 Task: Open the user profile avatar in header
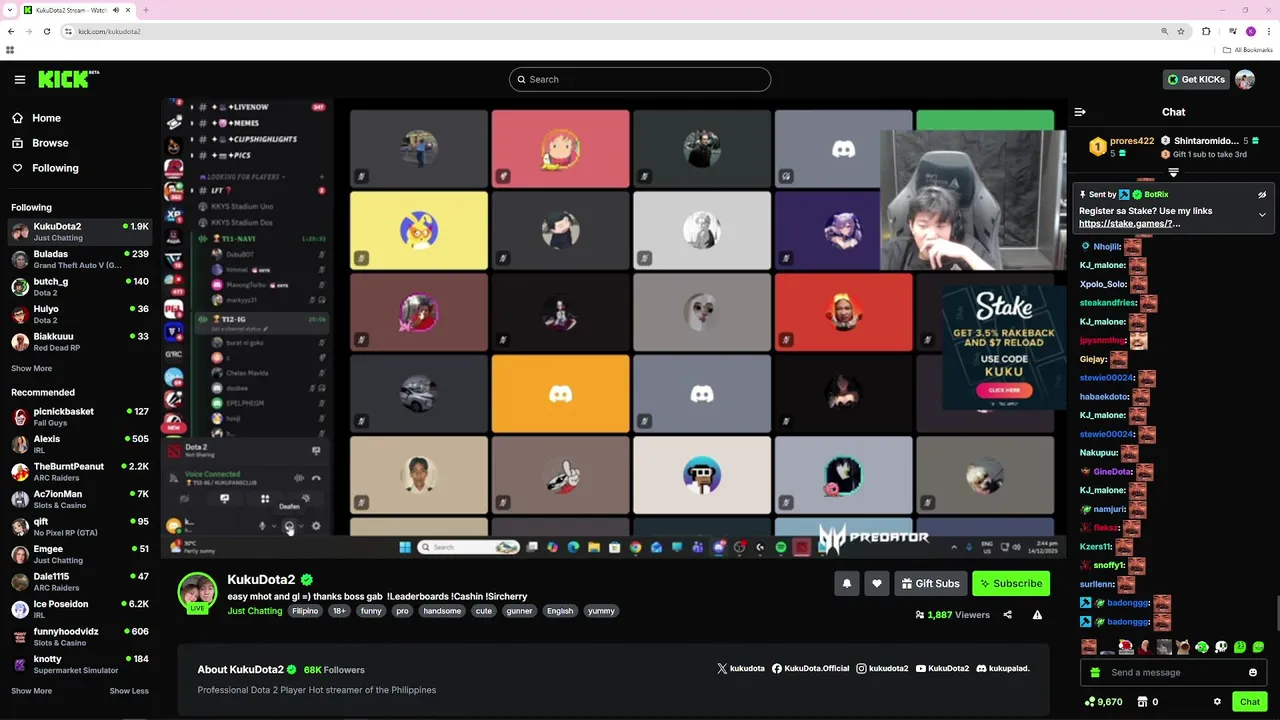tap(1245, 79)
